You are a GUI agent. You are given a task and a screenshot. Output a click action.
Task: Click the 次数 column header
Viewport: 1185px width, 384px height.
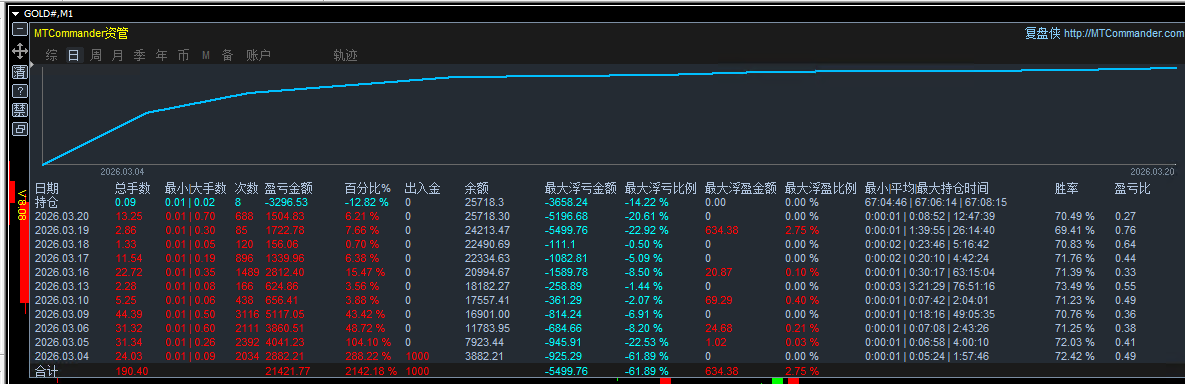tap(246, 188)
